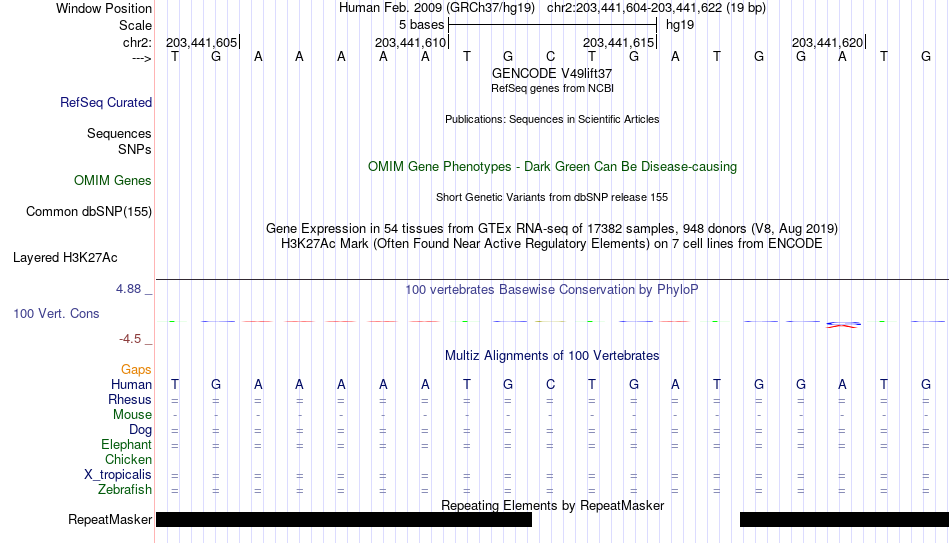Click the C base in the Human row
Screen dimensions: 950x543
coord(550,385)
